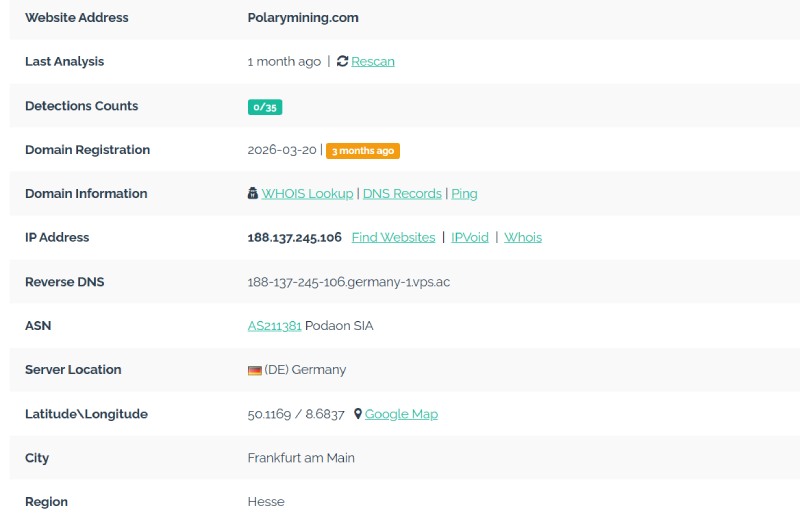
Task: Click the 2026-03-20 registration date
Action: (282, 150)
